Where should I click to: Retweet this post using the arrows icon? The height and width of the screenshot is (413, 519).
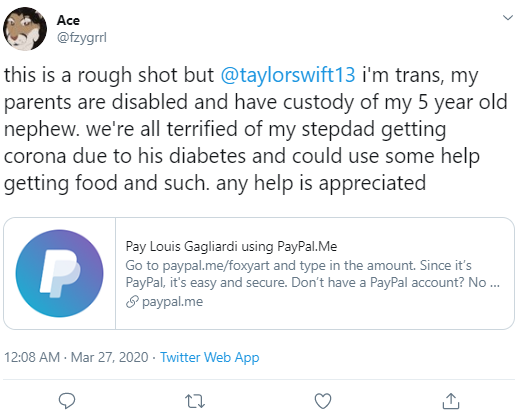[x=195, y=401]
